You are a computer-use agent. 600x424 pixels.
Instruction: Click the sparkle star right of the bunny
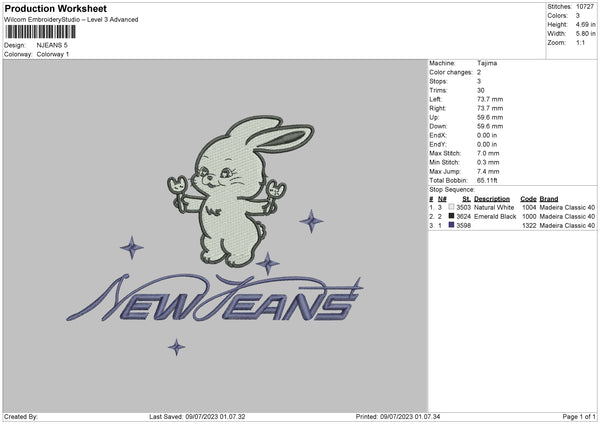click(312, 221)
